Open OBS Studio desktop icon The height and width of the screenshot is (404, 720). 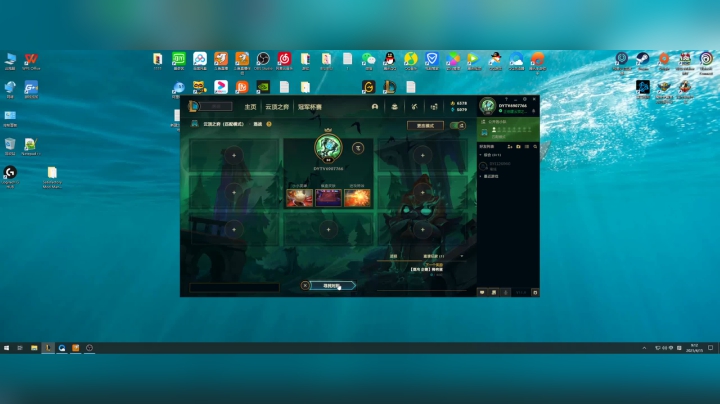pos(263,59)
